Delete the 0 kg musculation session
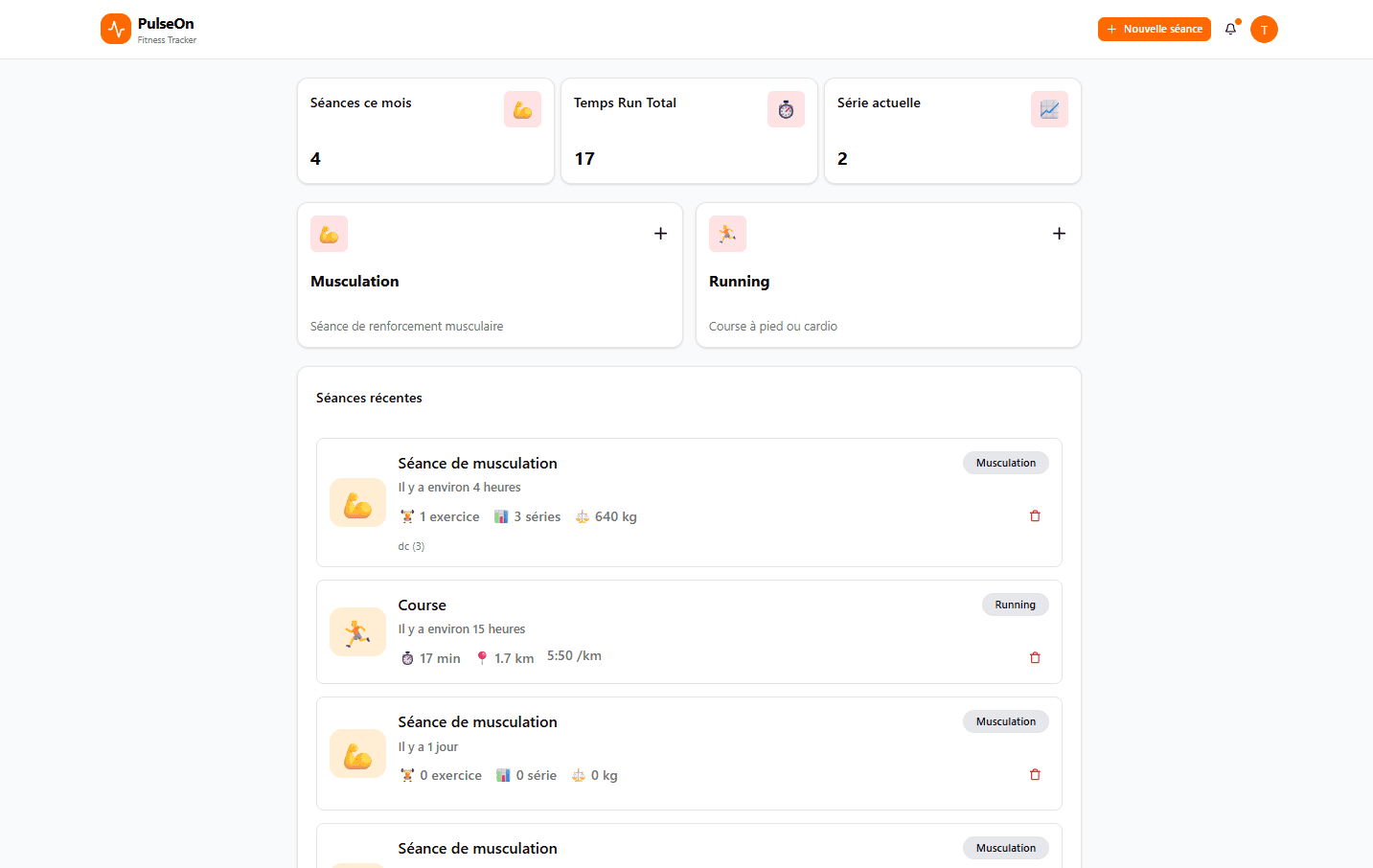 1035,774
